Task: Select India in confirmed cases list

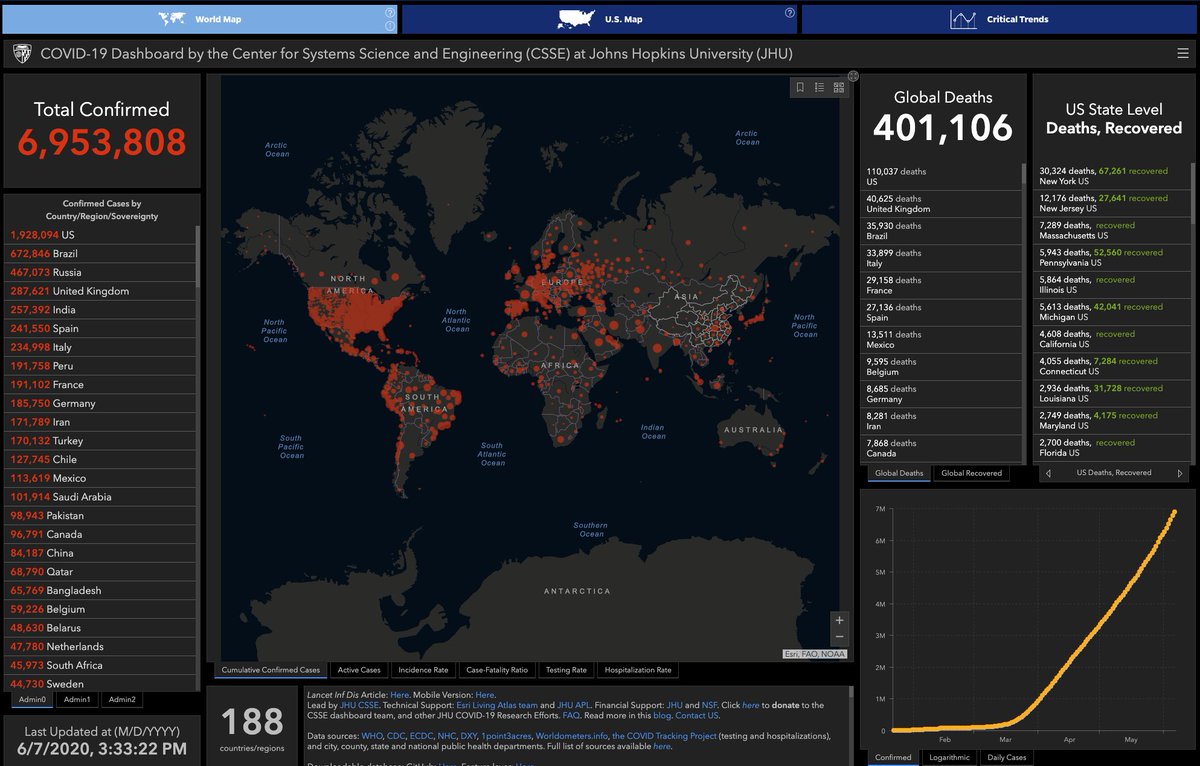Action: click(x=100, y=310)
